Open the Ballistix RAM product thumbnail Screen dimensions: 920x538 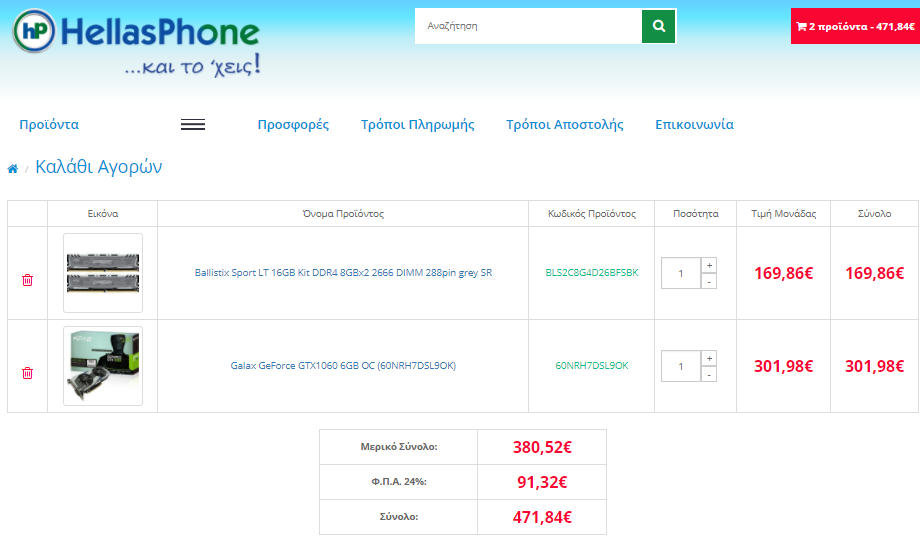coord(103,273)
